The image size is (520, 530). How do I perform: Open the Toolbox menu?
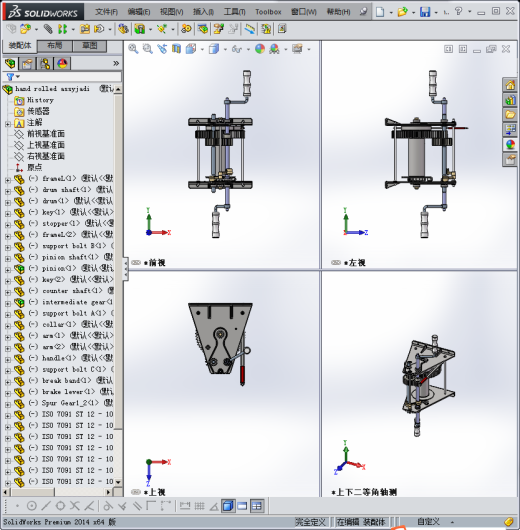(x=268, y=12)
